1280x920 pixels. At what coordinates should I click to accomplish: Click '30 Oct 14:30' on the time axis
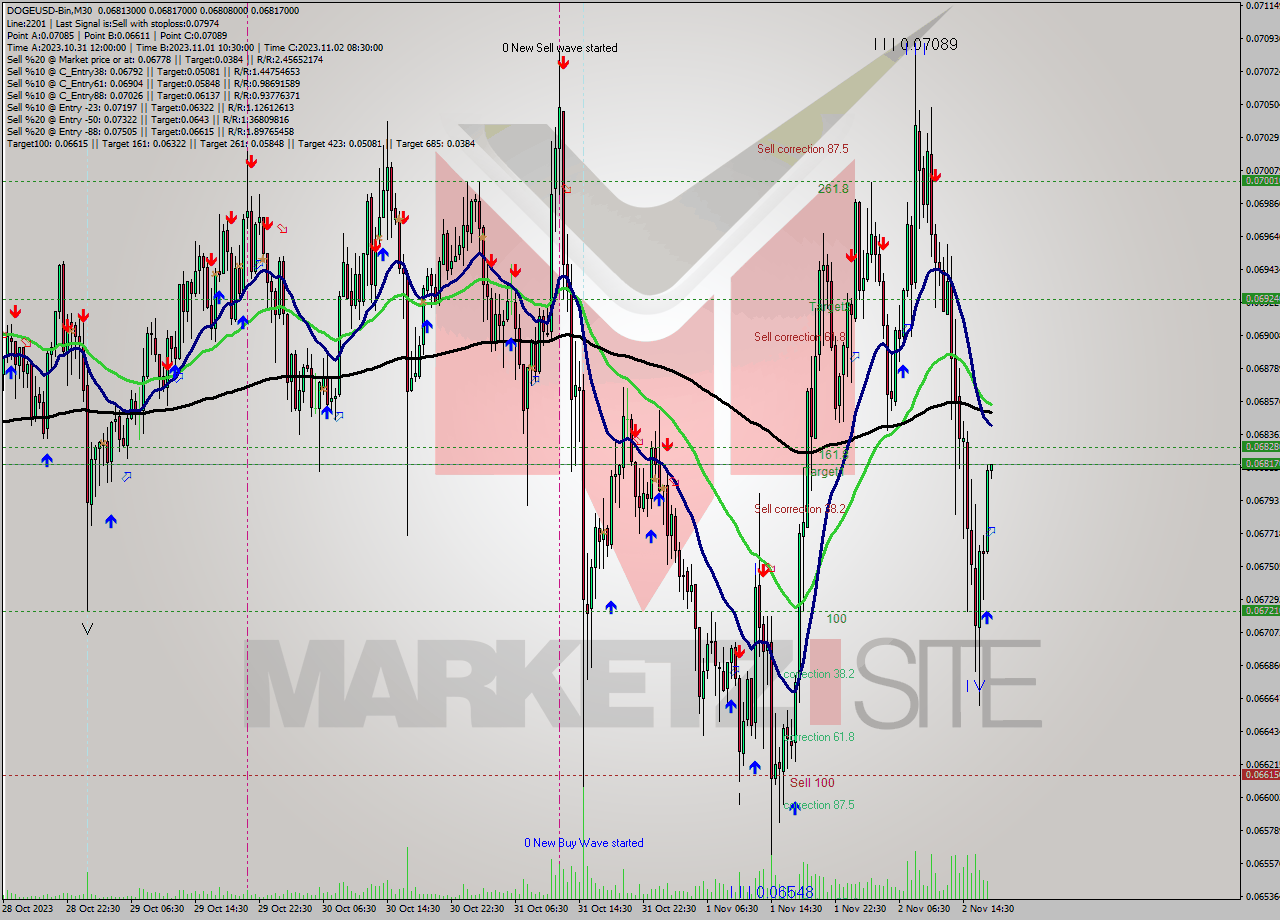coord(413,908)
